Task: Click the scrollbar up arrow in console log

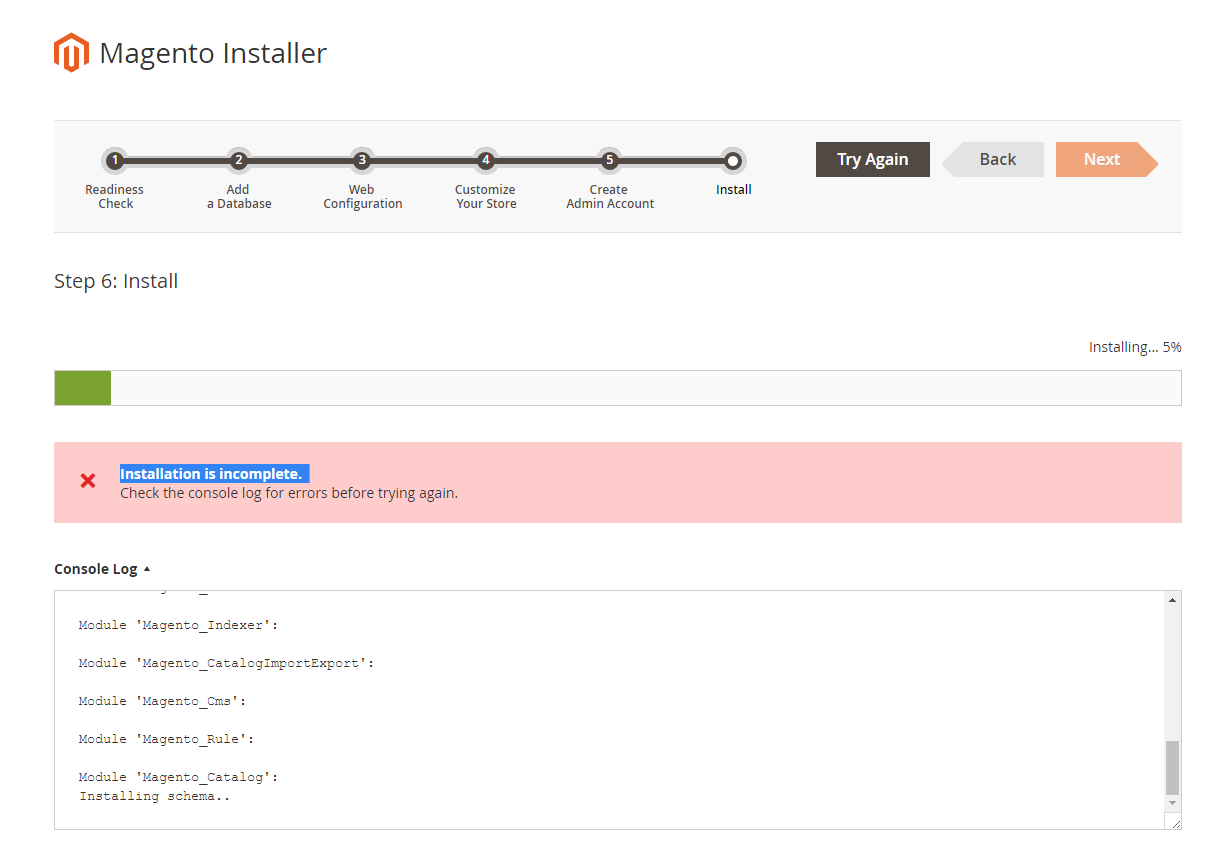Action: click(x=1171, y=598)
